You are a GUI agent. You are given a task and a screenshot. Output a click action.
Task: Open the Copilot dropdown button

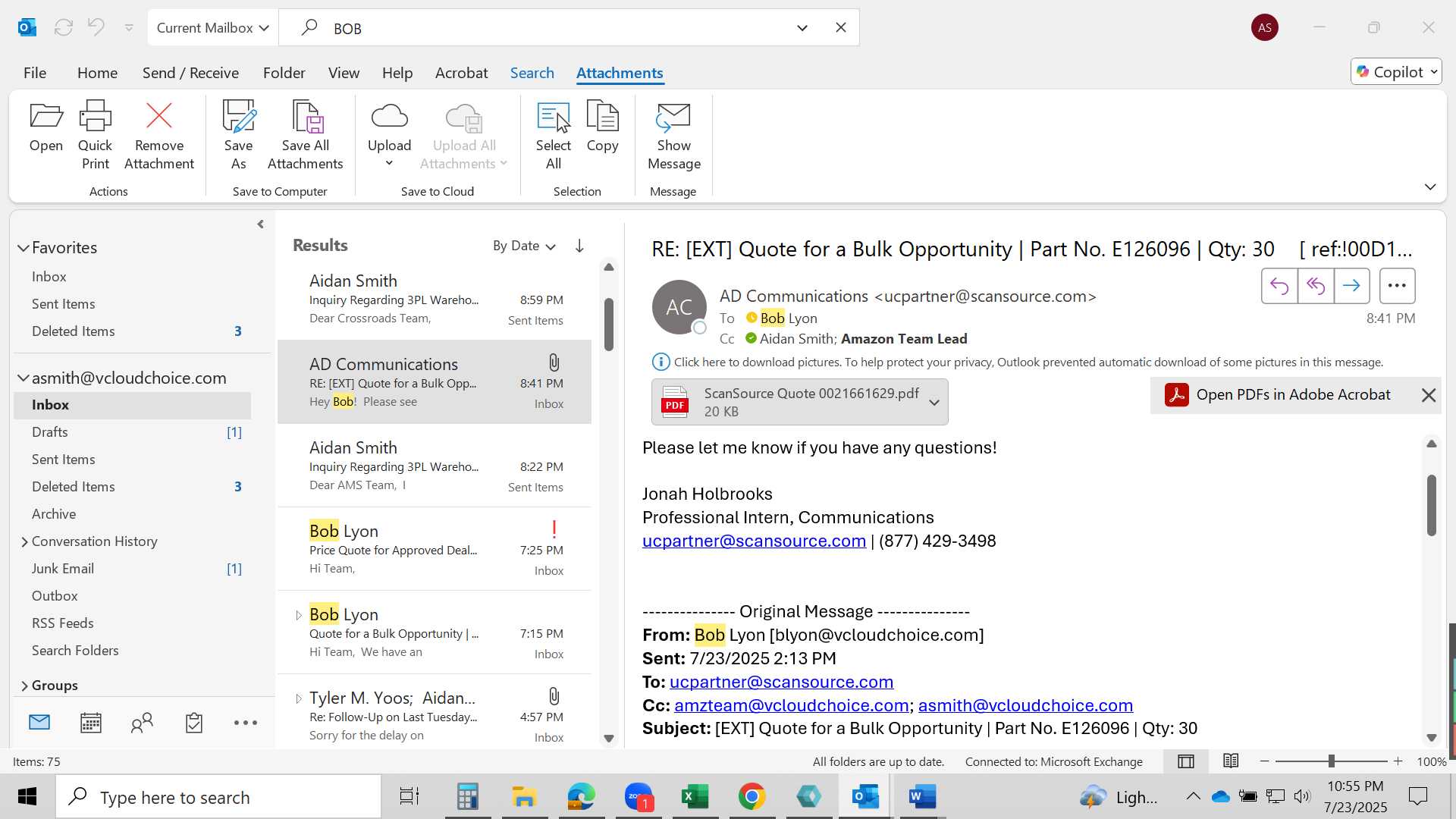tap(1396, 72)
